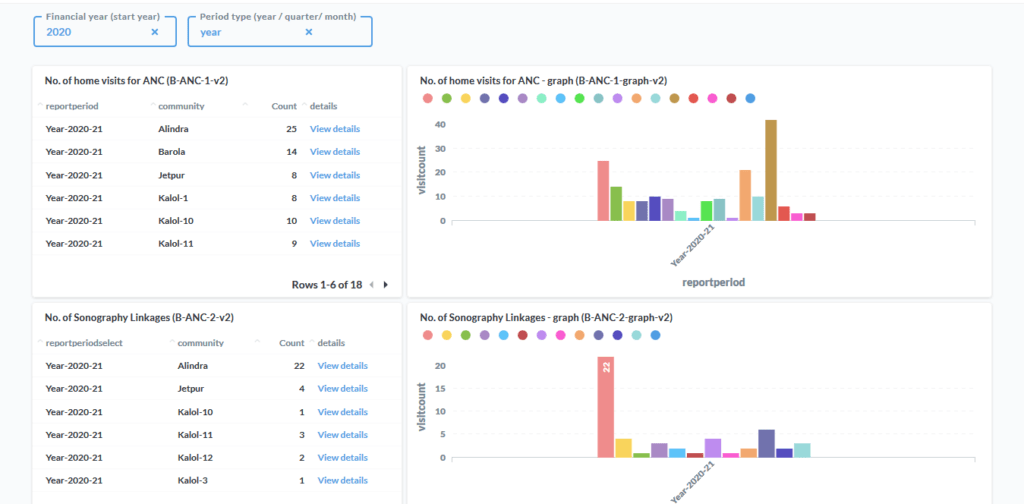Open the Financial year start year dropdown
This screenshot has width=1024, height=504.
coord(105,32)
